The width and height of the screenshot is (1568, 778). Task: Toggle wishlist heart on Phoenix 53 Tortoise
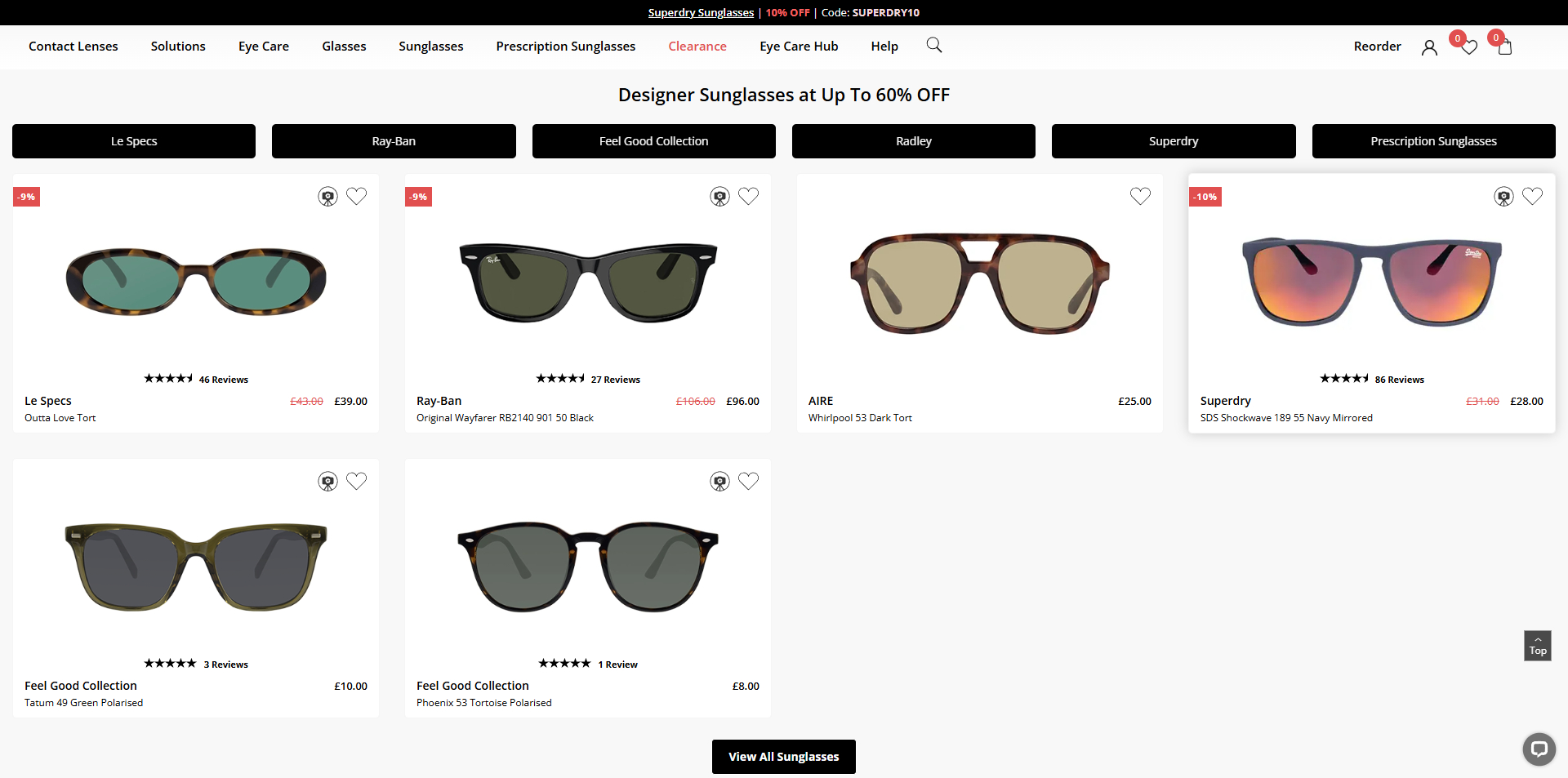point(748,481)
